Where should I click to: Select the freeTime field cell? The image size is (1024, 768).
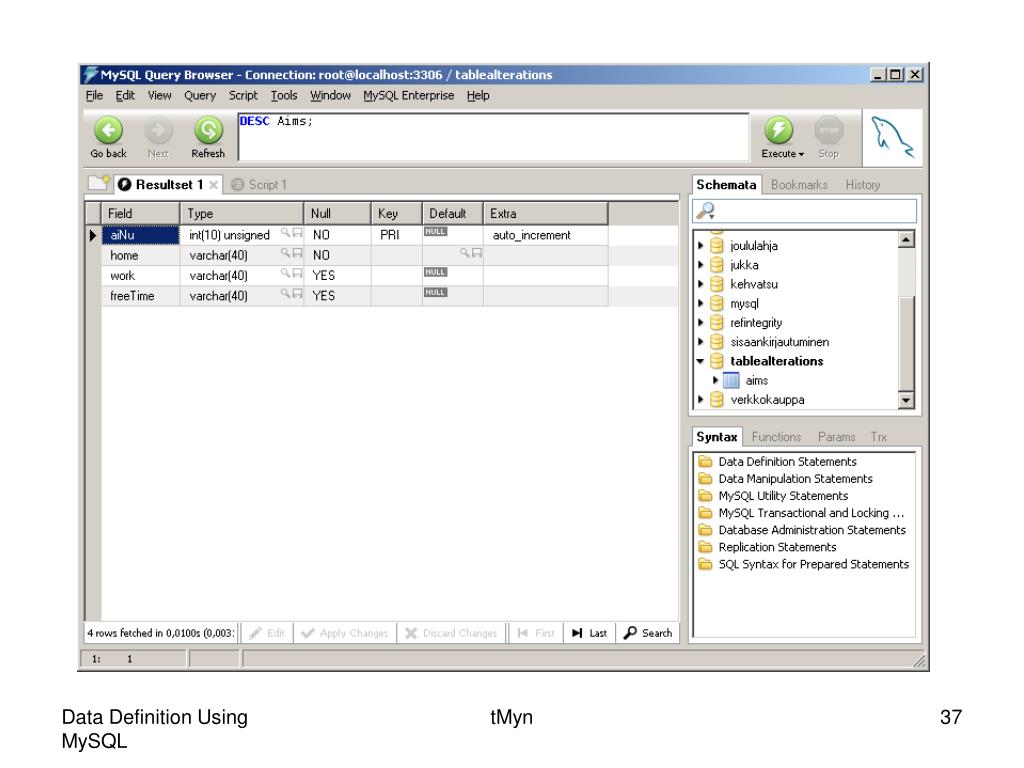pos(140,296)
